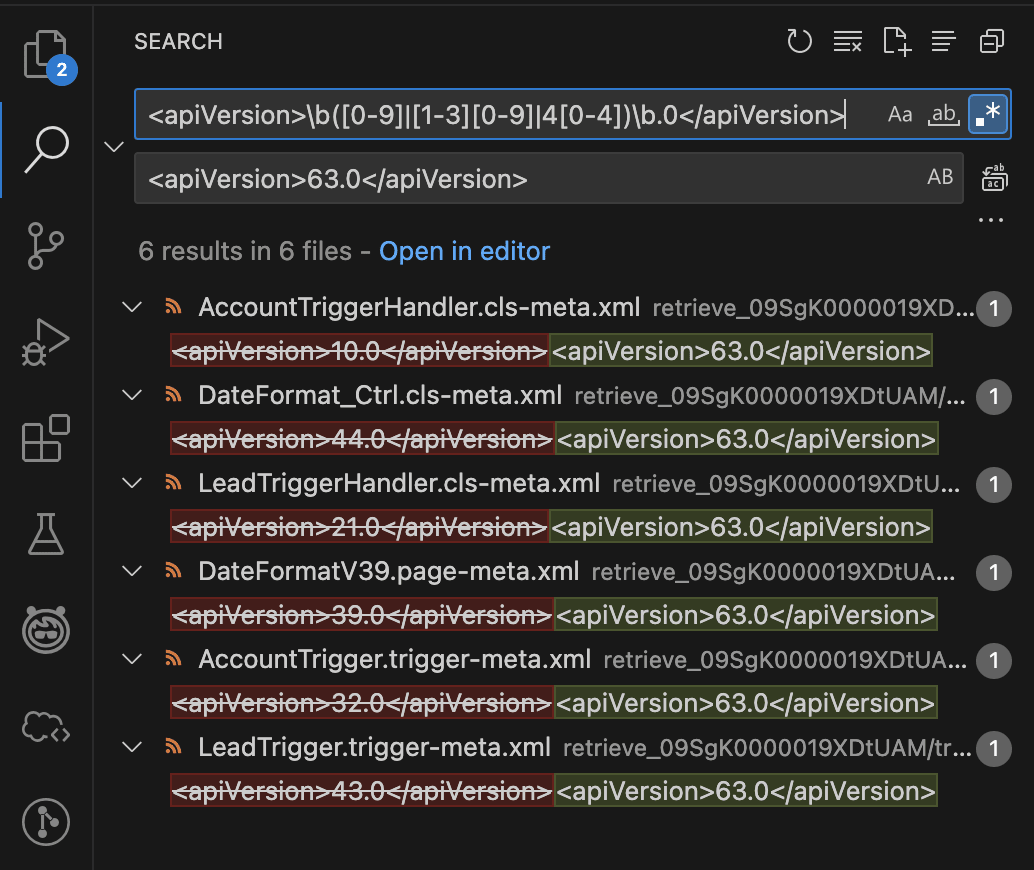Toggle Match Whole Word option

point(943,115)
